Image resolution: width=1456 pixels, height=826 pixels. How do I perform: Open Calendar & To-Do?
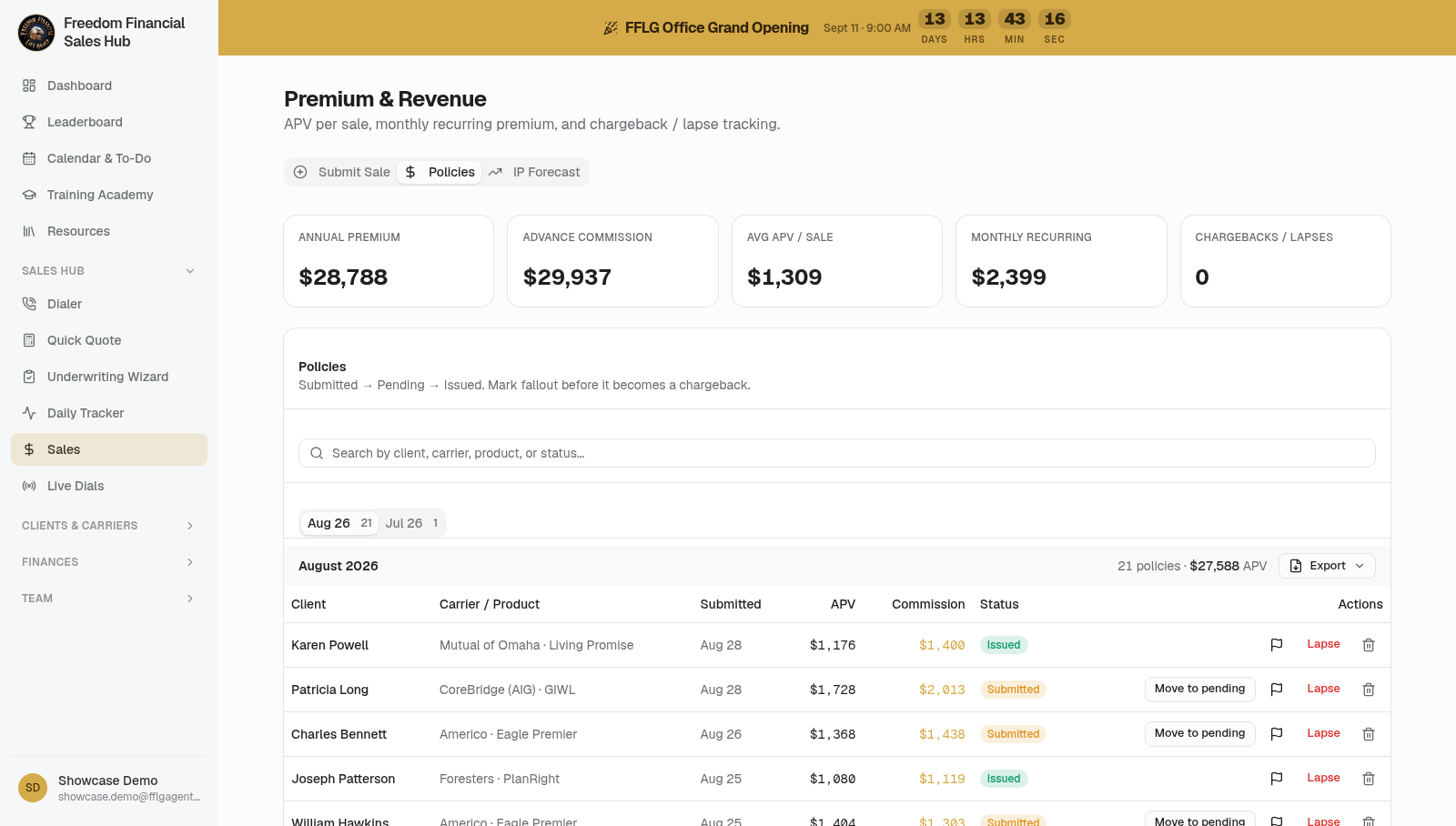pos(109,158)
